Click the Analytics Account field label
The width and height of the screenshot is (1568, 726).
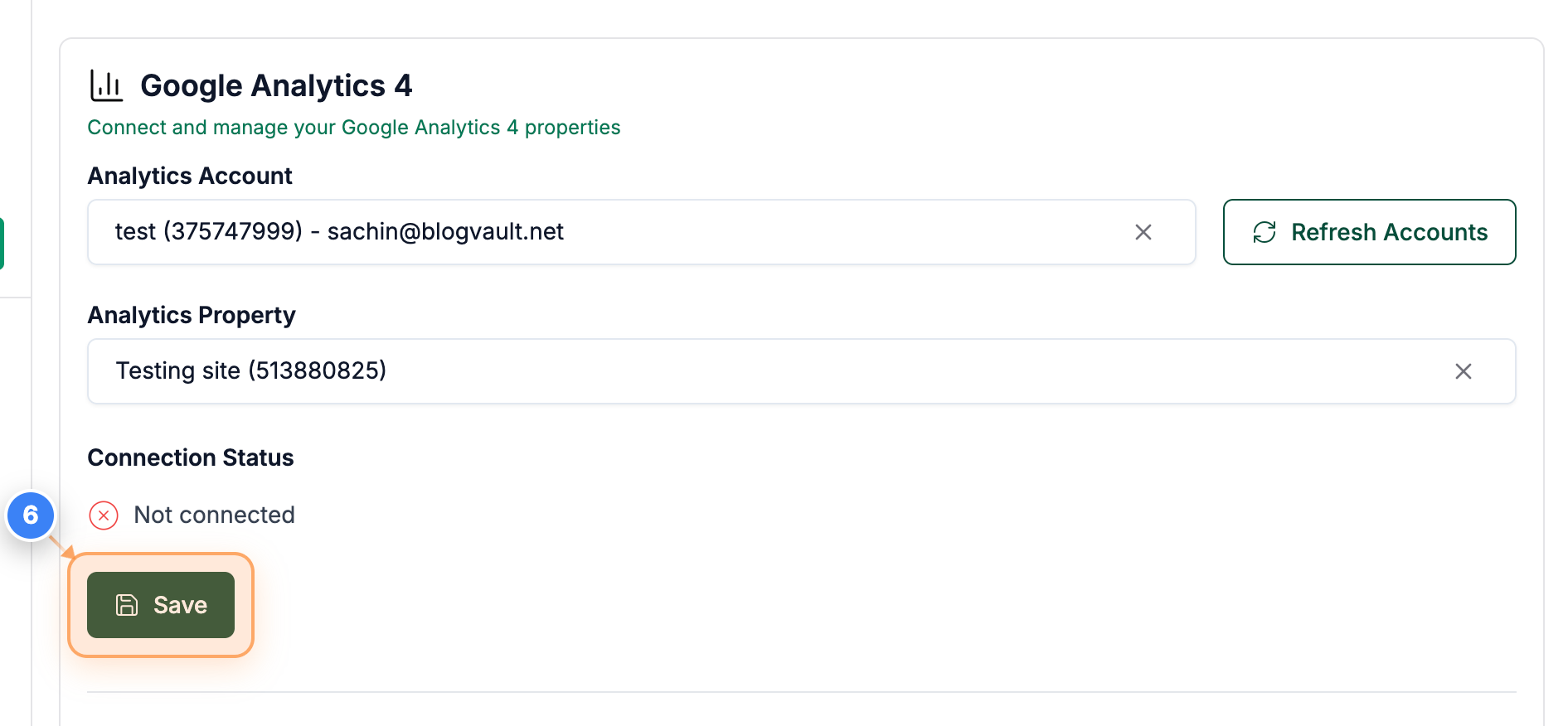[x=189, y=175]
